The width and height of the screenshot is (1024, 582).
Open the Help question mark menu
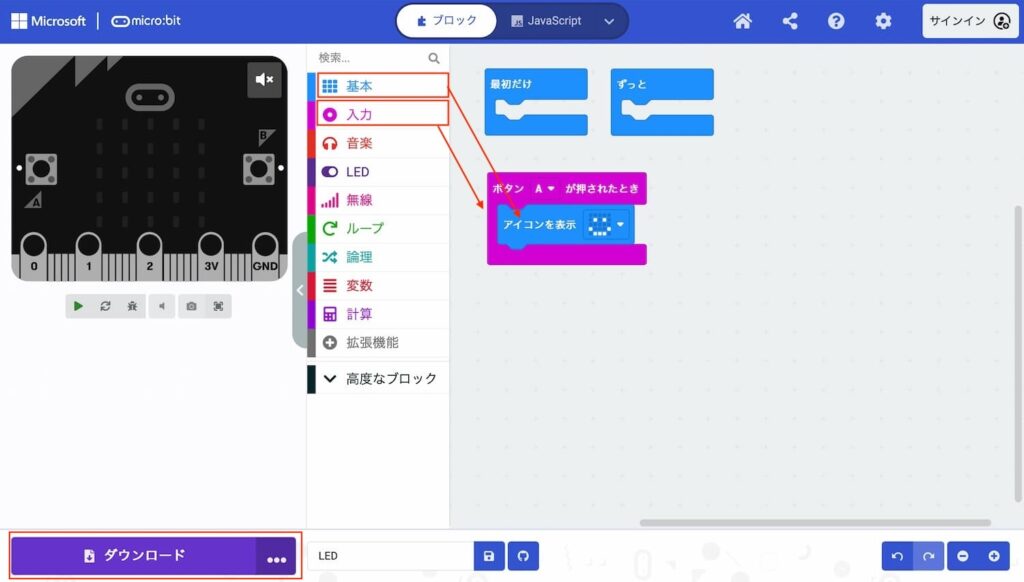coord(836,21)
